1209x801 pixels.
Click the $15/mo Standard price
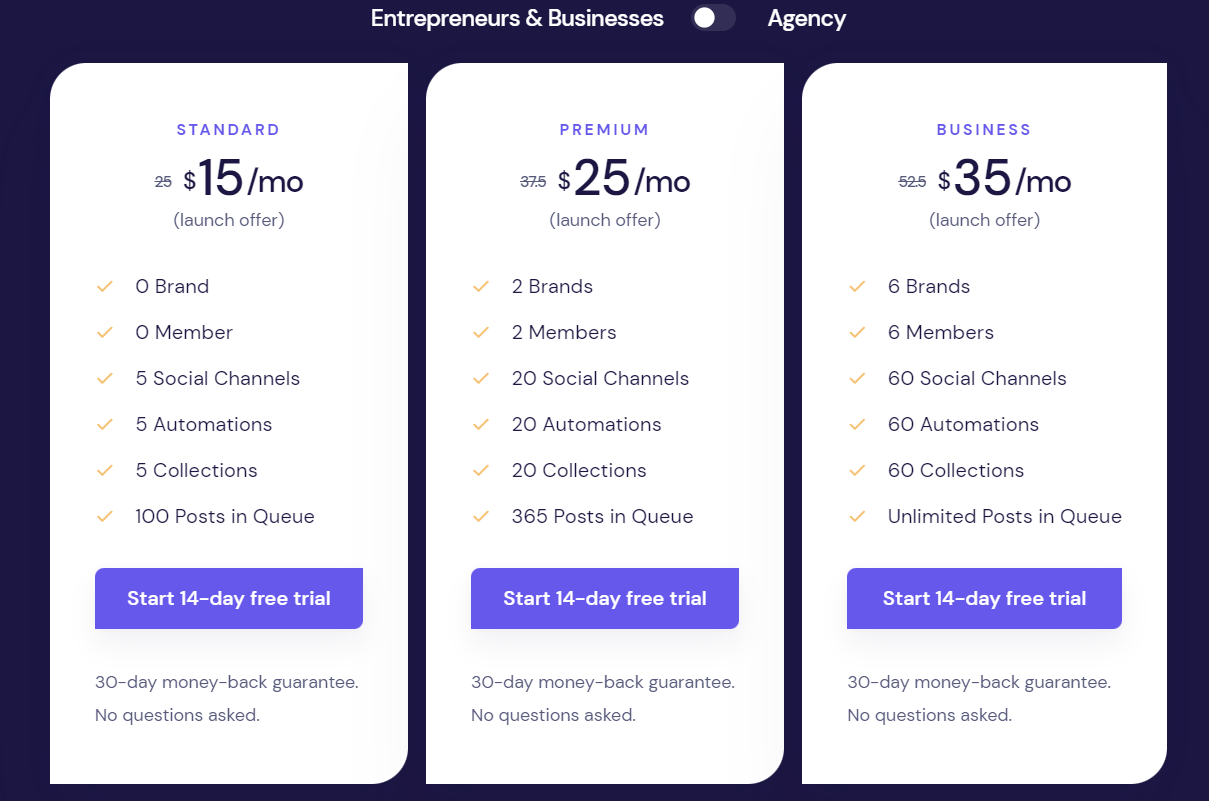[243, 180]
